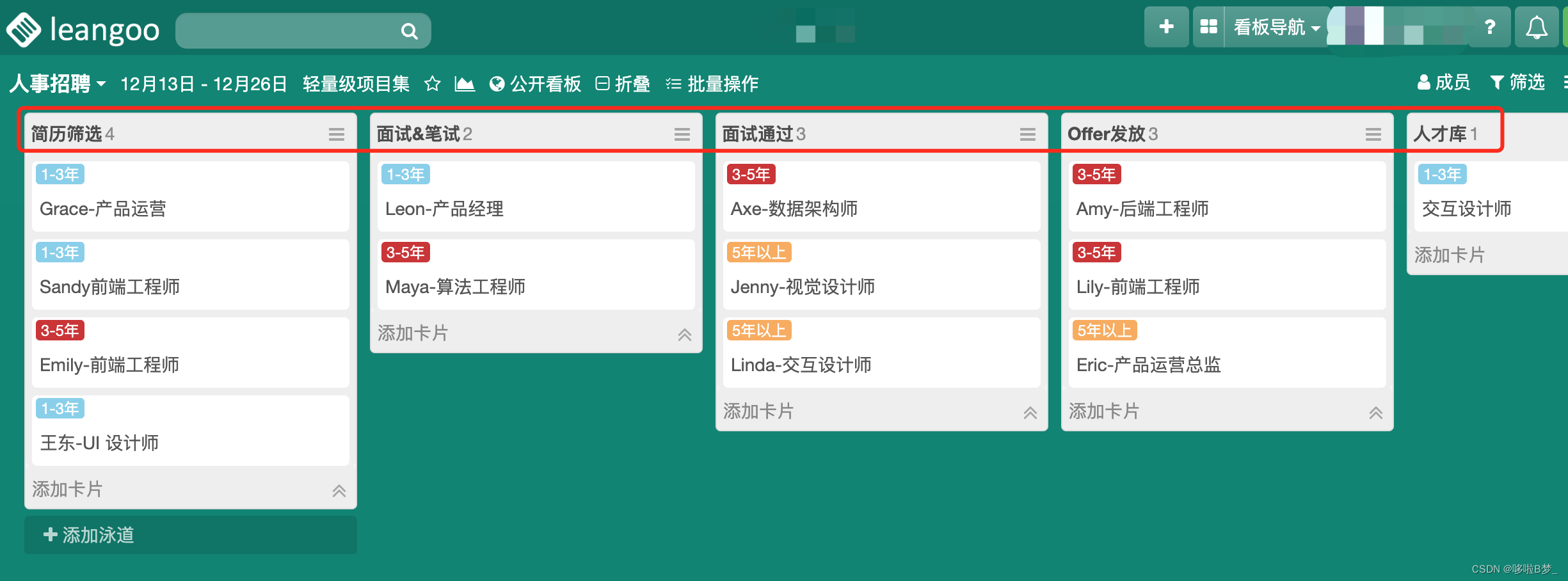Click the blue 1-3年 label on Grace card
The height and width of the screenshot is (581, 1568).
pyautogui.click(x=60, y=174)
